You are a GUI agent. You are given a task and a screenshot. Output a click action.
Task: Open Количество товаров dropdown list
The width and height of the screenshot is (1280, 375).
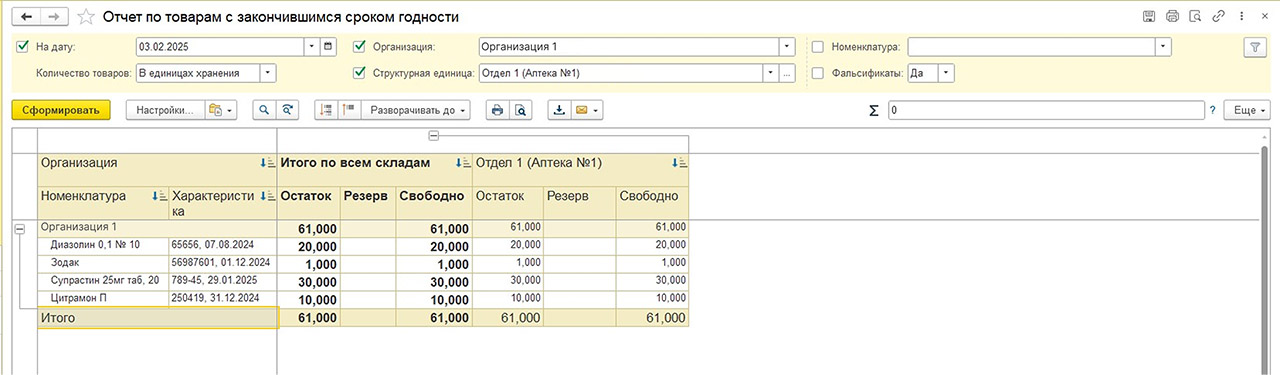tap(268, 73)
